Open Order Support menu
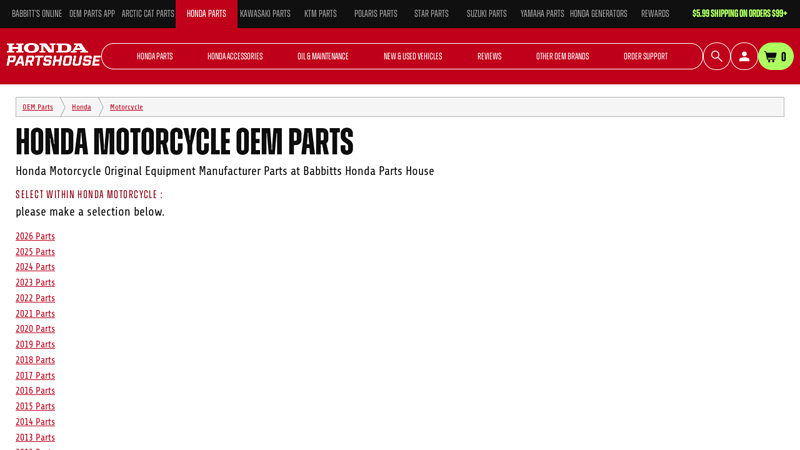 click(x=645, y=56)
